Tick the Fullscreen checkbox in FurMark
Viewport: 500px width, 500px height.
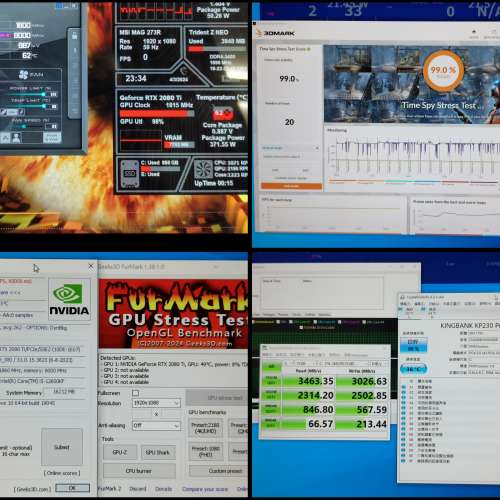click(135, 393)
